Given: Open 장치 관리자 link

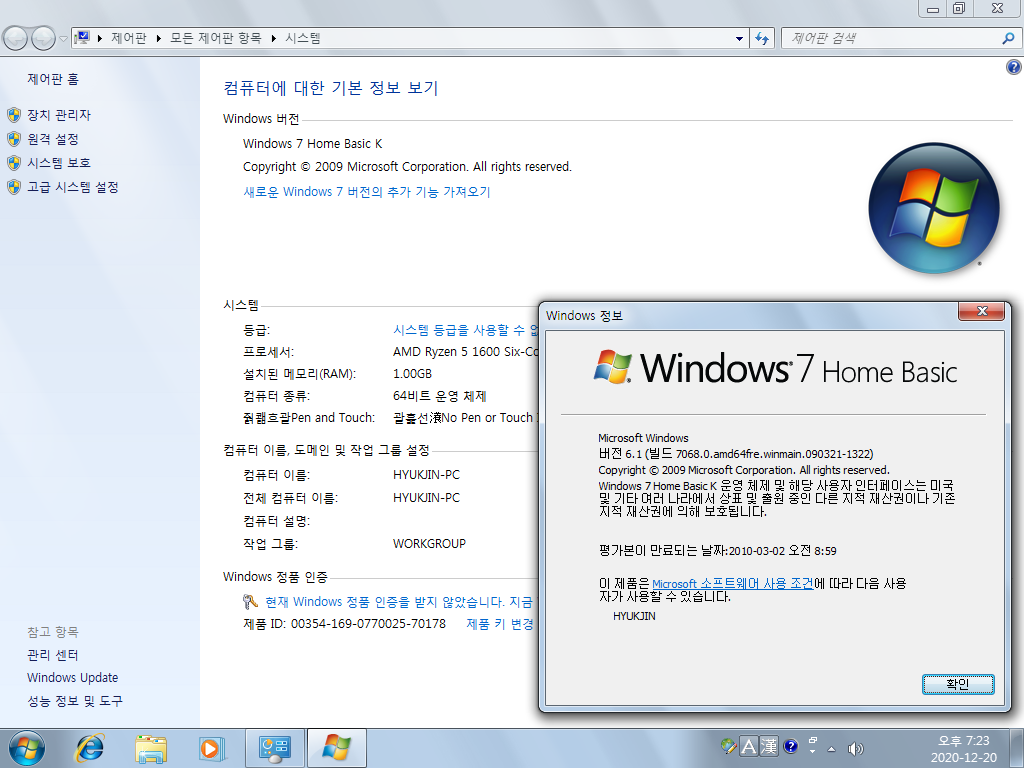Looking at the screenshot, I should (x=59, y=115).
